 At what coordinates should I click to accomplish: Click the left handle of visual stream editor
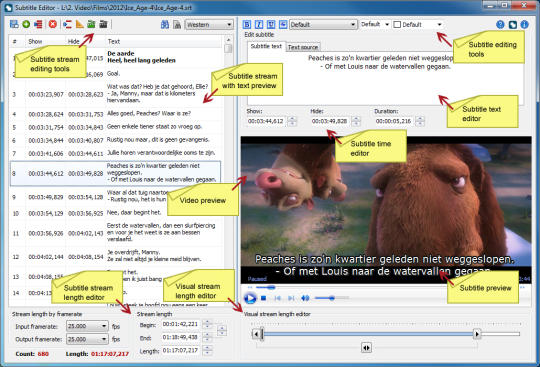256,334
